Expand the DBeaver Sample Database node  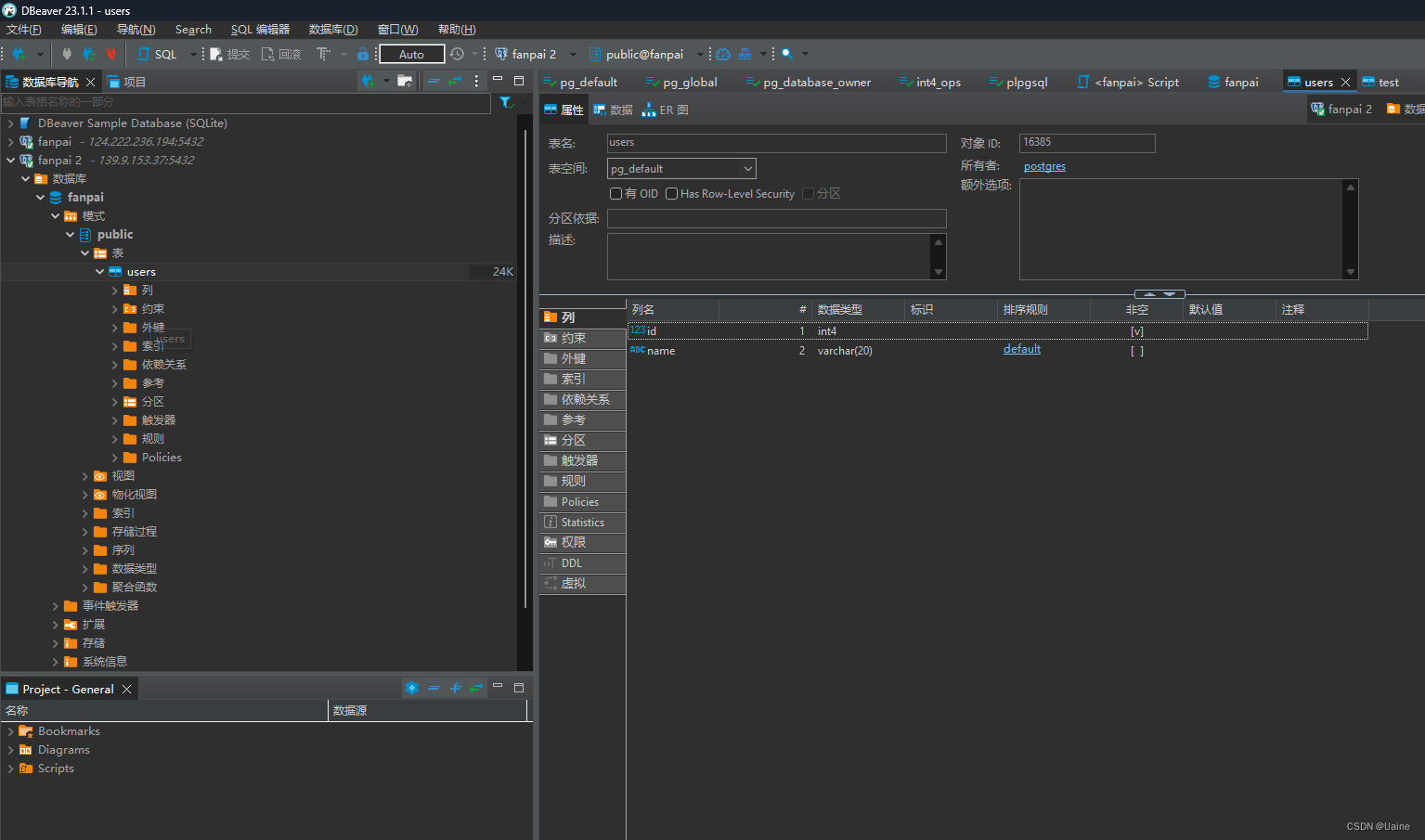point(10,123)
